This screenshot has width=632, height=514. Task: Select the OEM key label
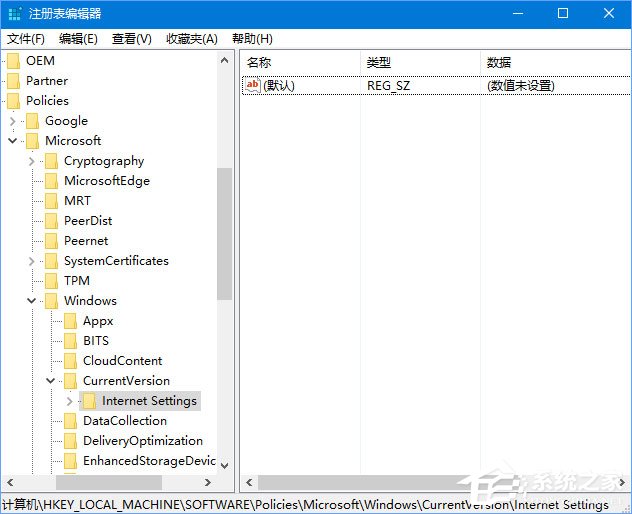coord(40,61)
